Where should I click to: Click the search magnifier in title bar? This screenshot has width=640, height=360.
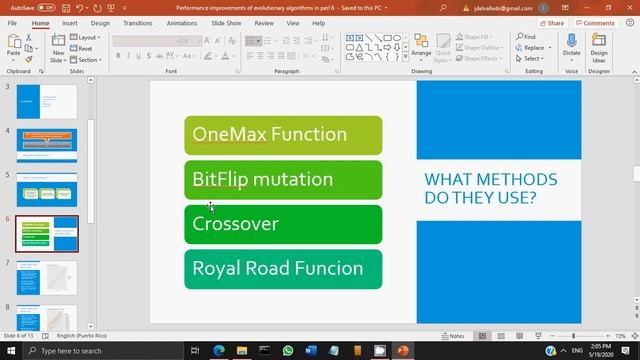(x=443, y=8)
